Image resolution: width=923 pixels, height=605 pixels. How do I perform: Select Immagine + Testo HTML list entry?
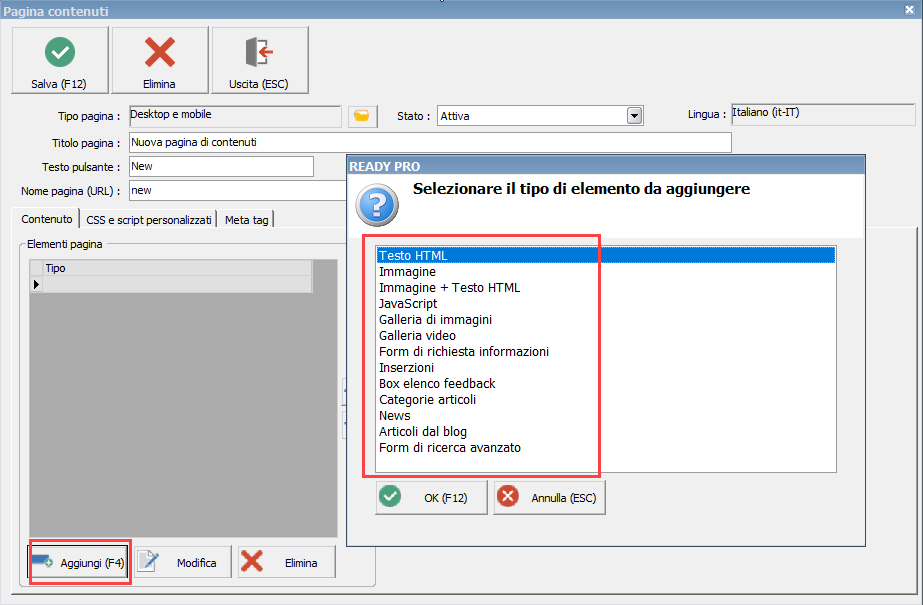click(x=606, y=288)
